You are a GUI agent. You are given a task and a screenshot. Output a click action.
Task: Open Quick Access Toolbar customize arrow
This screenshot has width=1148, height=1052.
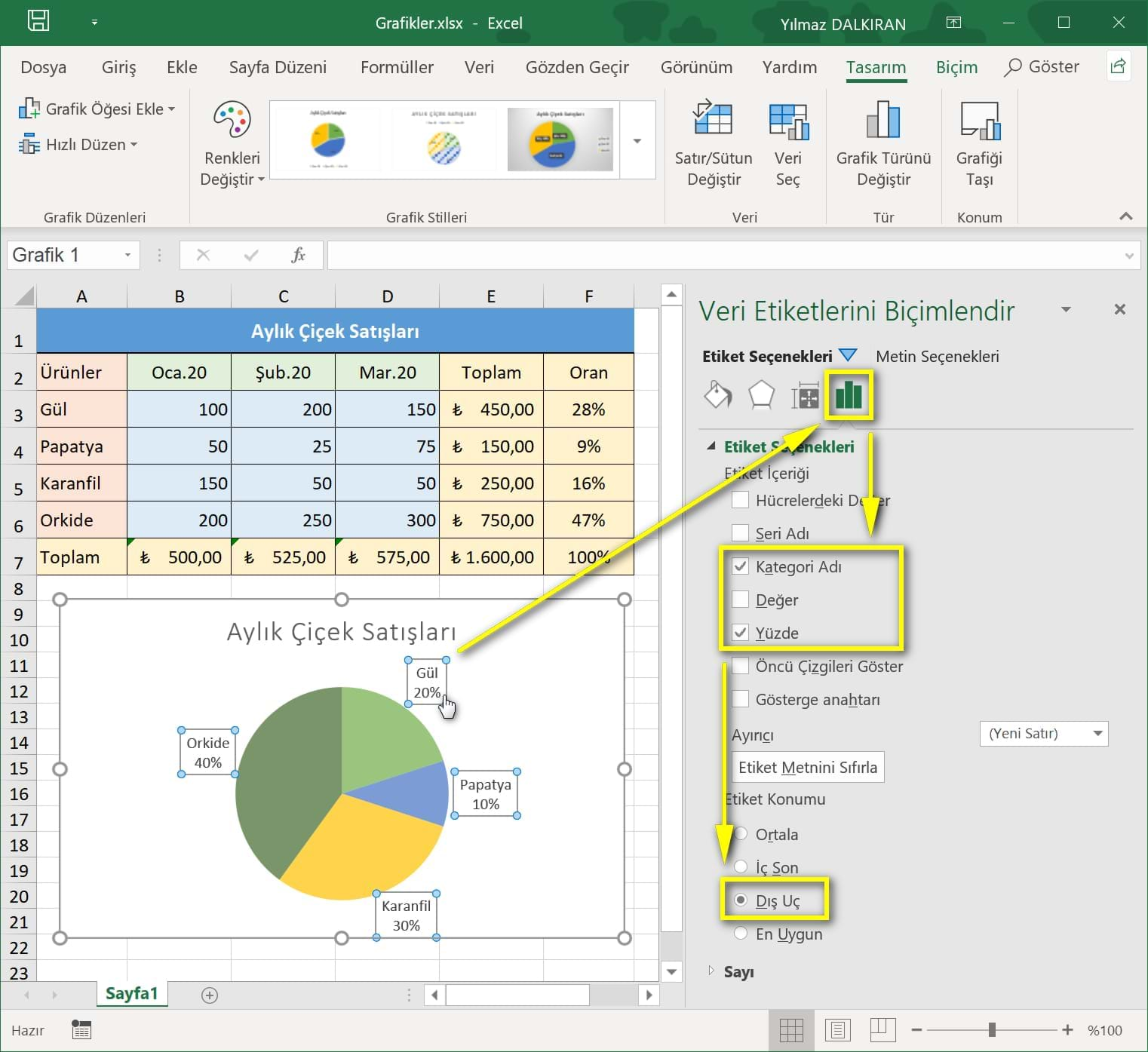click(x=94, y=23)
